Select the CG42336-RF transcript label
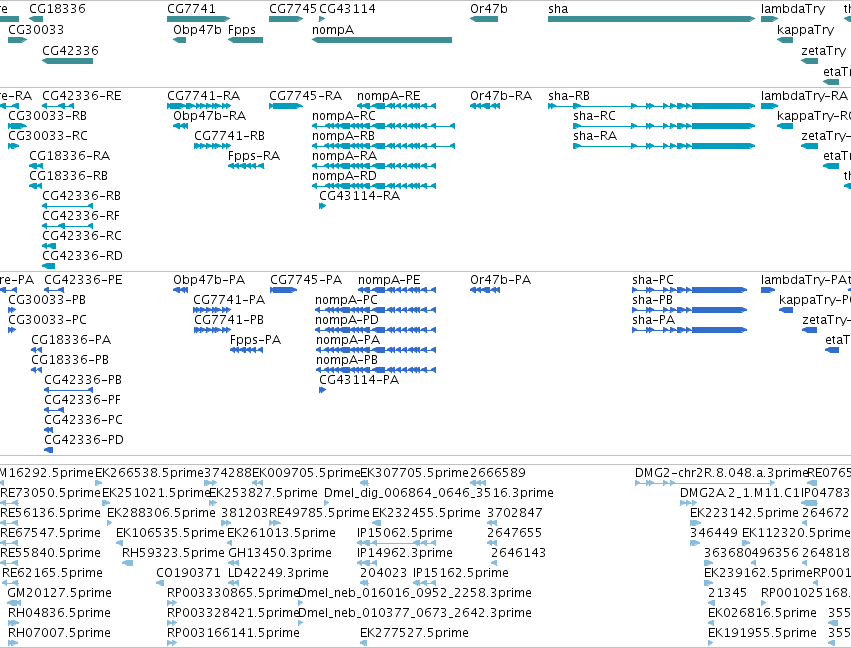 pos(81,216)
